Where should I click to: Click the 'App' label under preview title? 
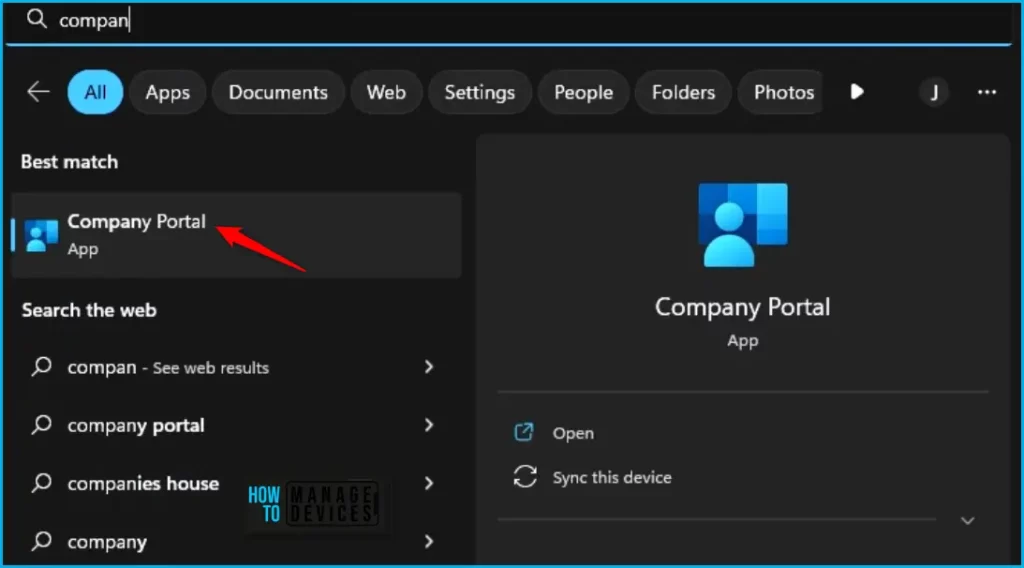tap(743, 341)
